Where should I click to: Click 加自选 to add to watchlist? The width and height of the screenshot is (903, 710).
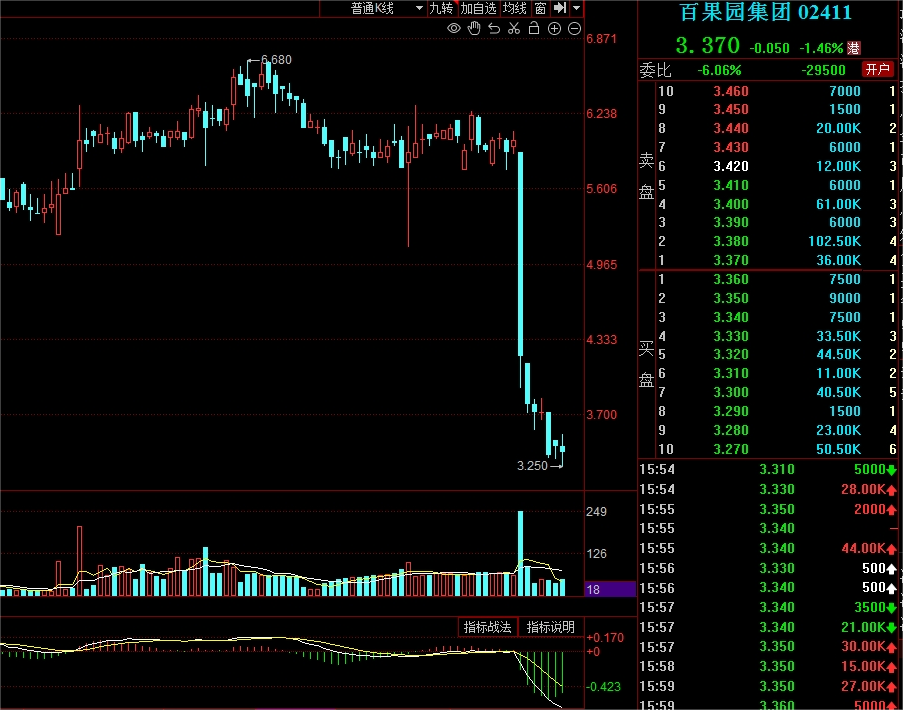(478, 8)
